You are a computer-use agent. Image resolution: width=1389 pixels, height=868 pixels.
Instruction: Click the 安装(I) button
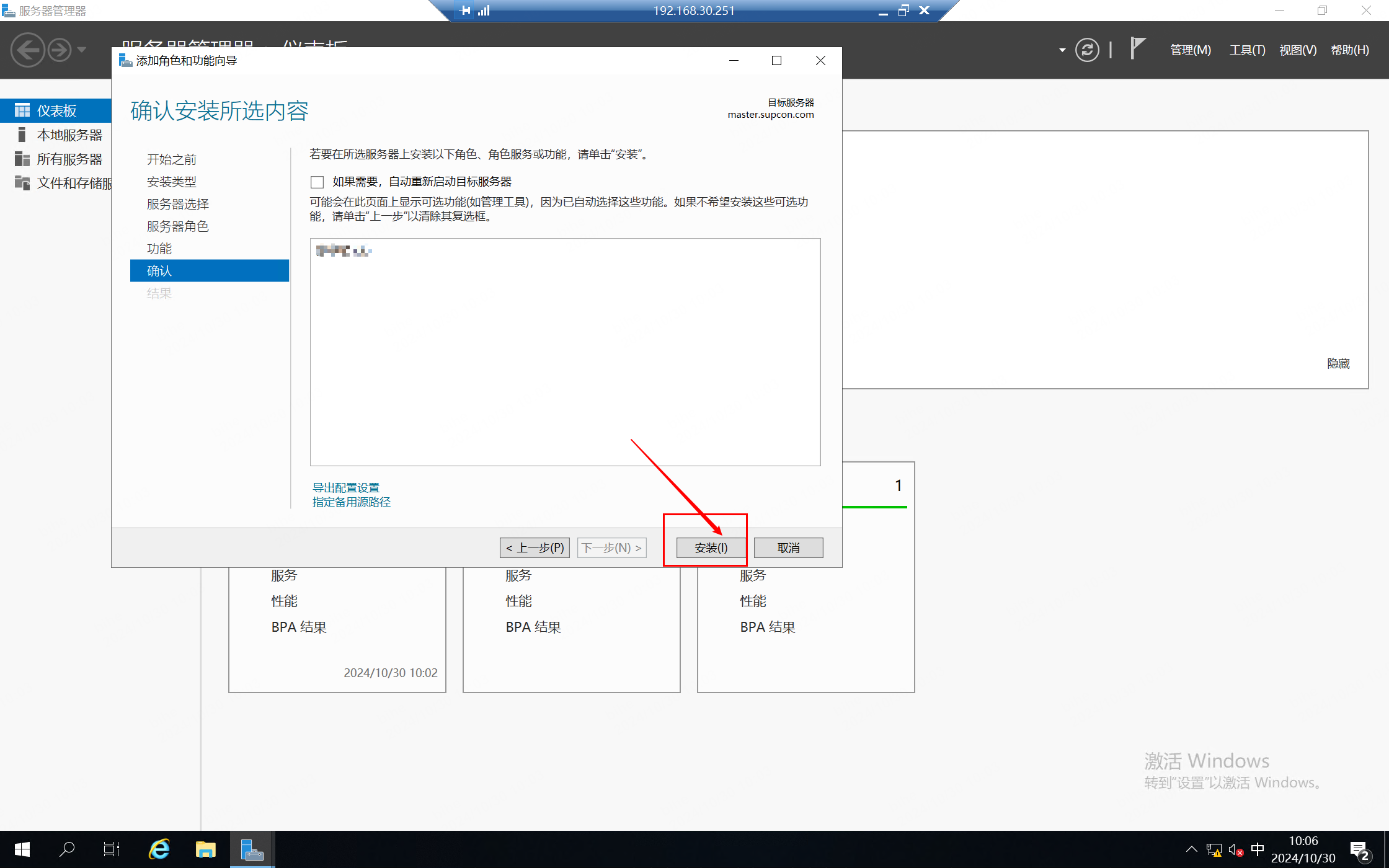click(711, 547)
